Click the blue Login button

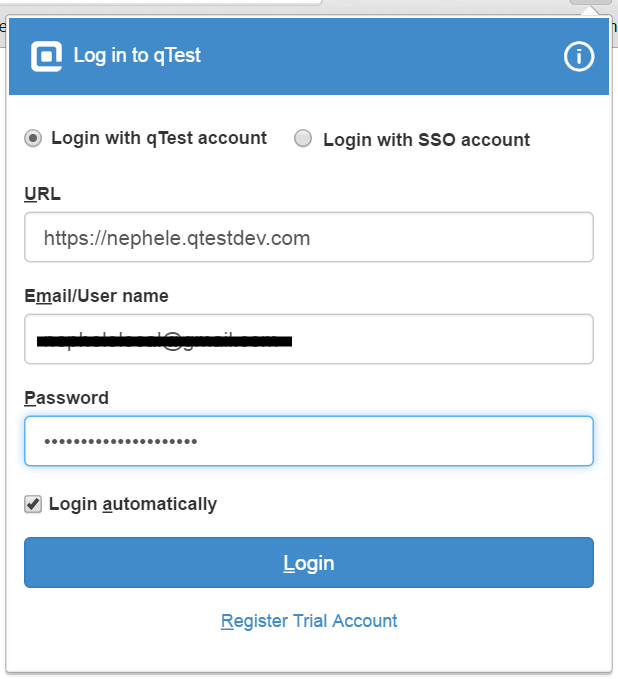[x=309, y=563]
